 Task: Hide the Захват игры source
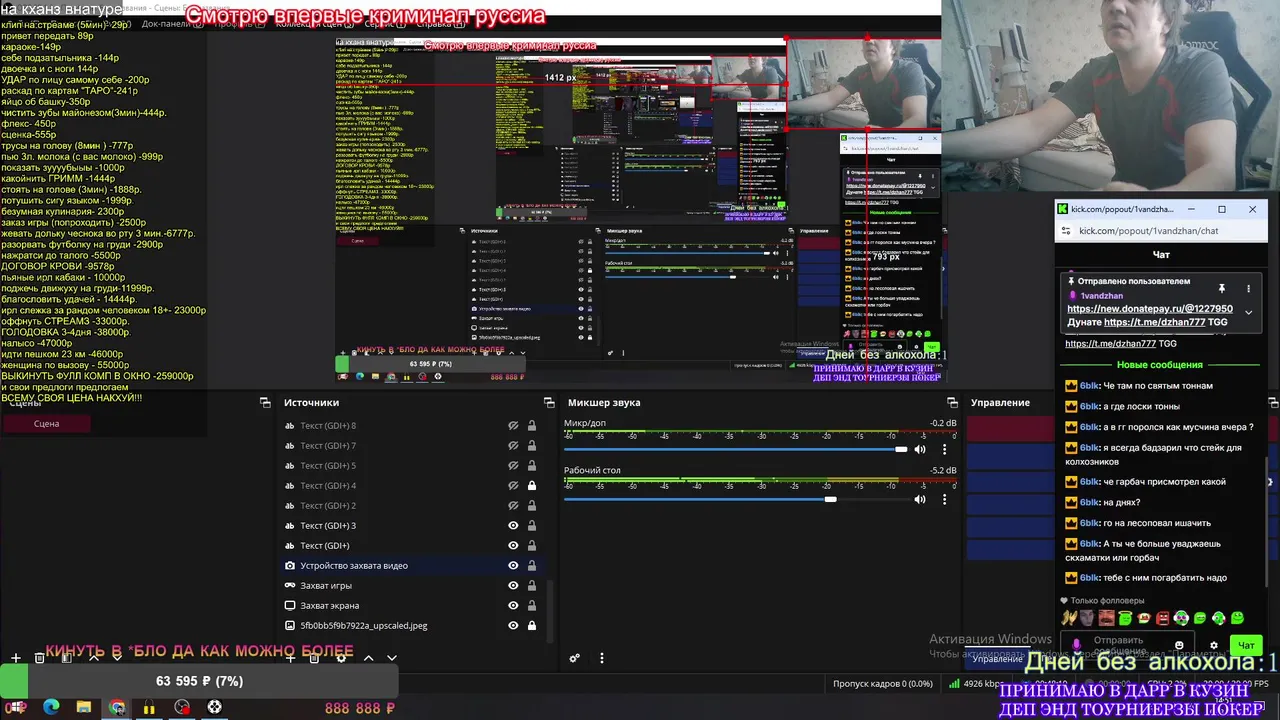click(x=513, y=586)
